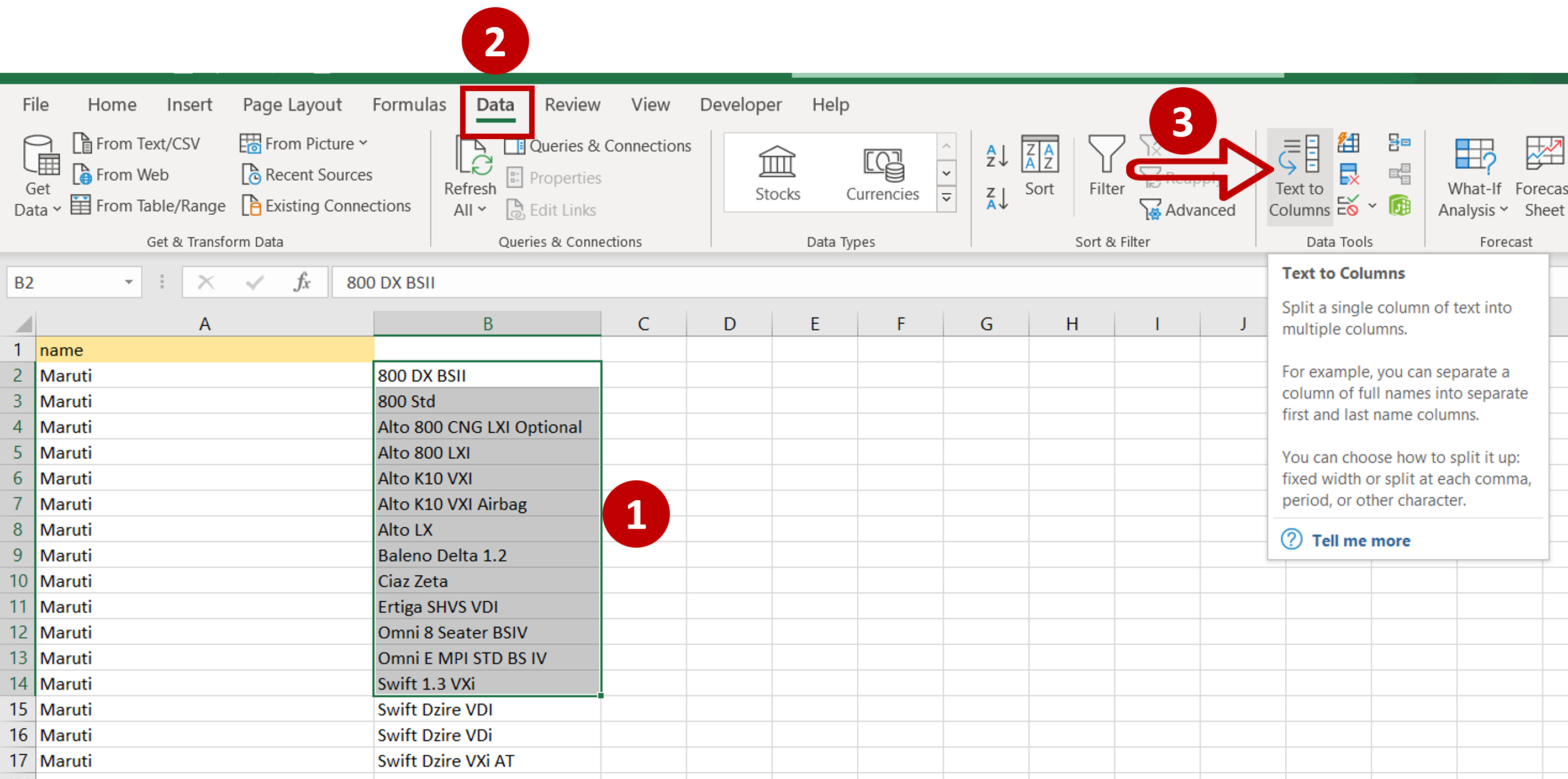Open Recent Sources
The width and height of the screenshot is (1568, 779).
pos(307,174)
